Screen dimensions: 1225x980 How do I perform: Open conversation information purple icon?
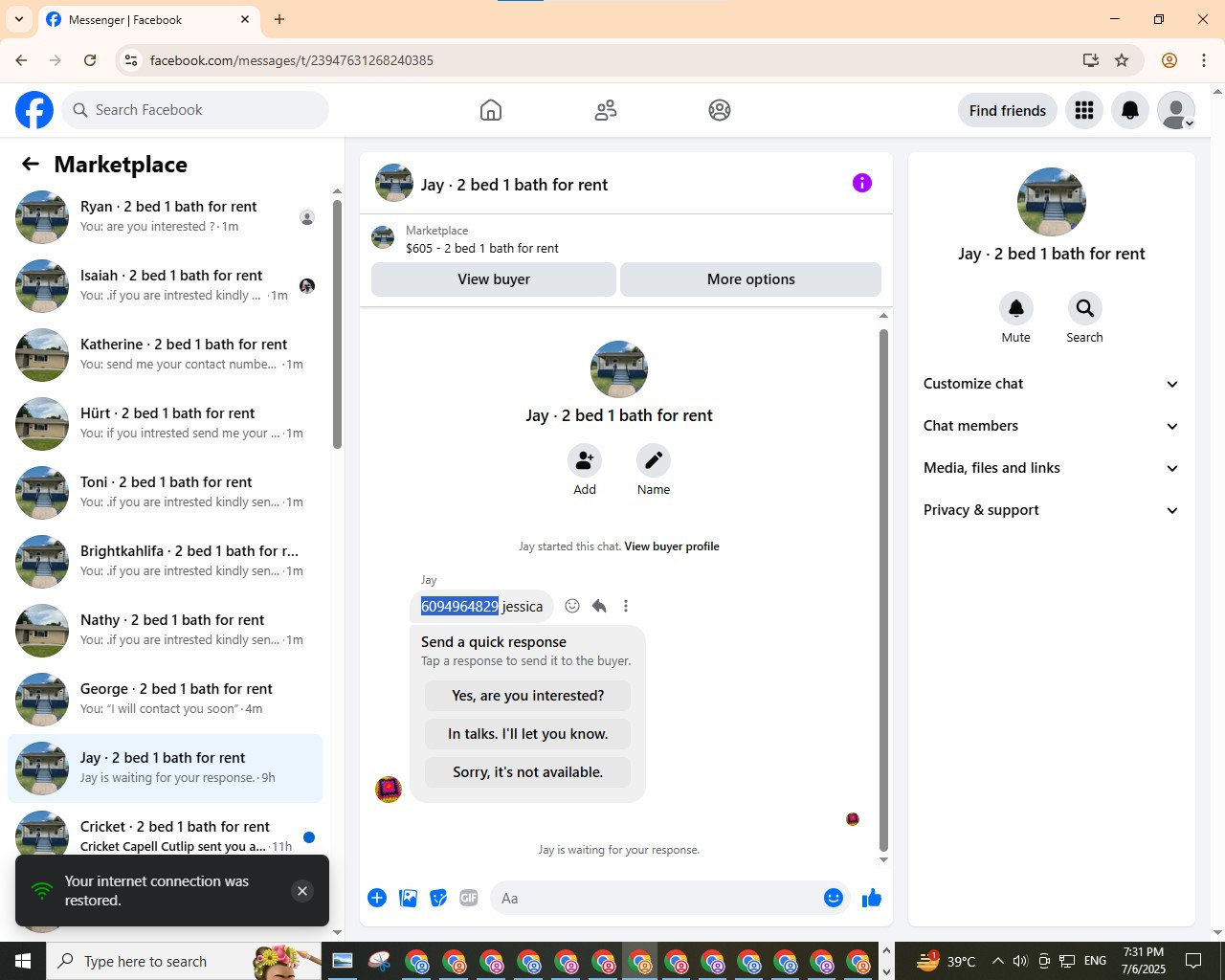[x=862, y=183]
